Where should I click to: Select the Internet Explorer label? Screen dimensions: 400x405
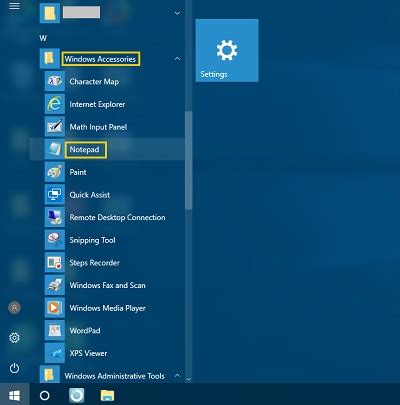[x=97, y=104]
